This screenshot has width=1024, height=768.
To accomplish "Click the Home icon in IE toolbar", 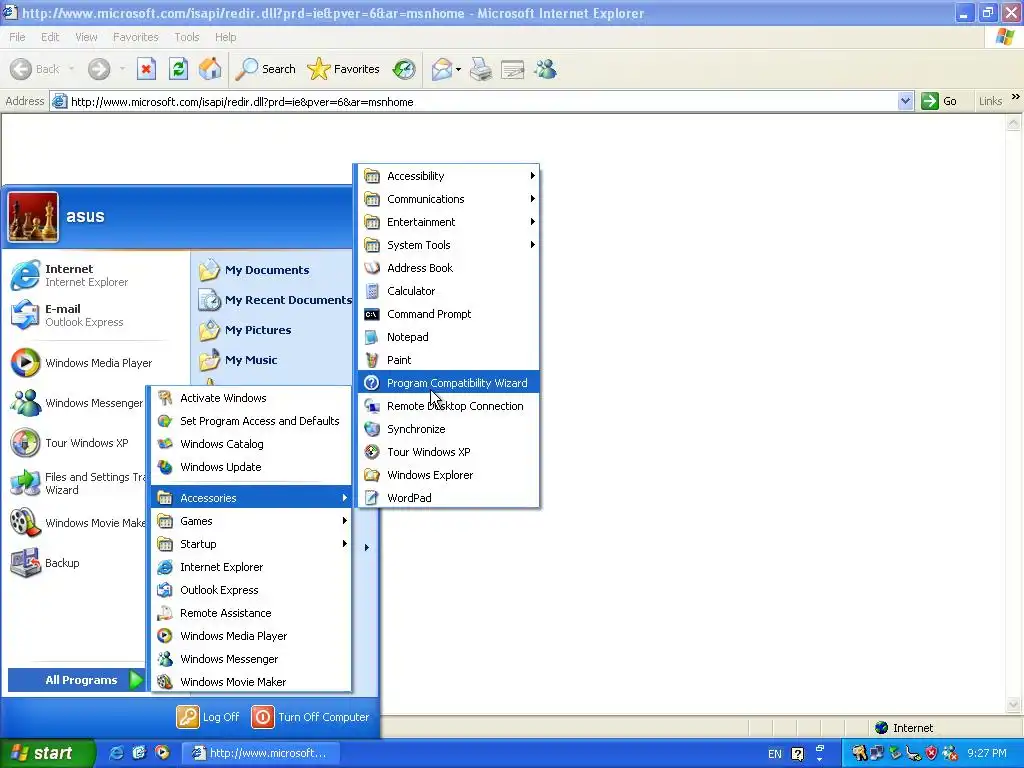I will pos(210,69).
